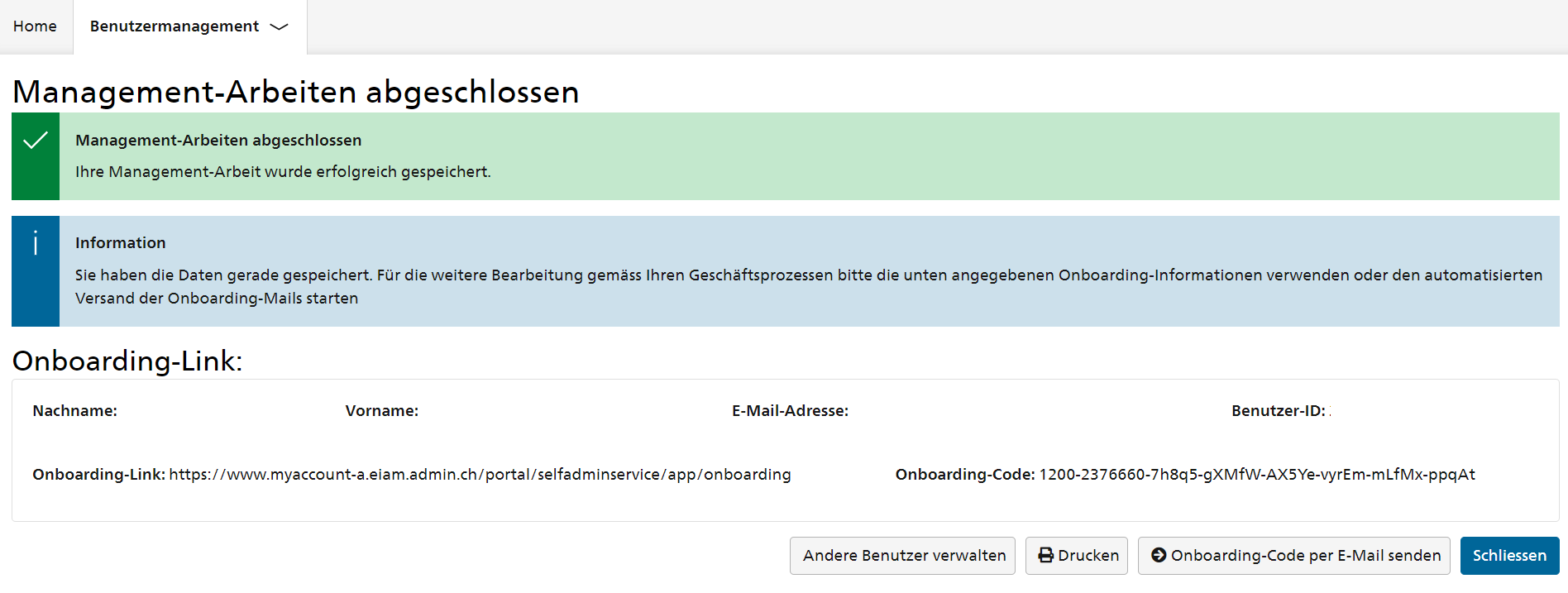Click the Drucken button
This screenshot has height=593, width=1568.
tap(1077, 556)
